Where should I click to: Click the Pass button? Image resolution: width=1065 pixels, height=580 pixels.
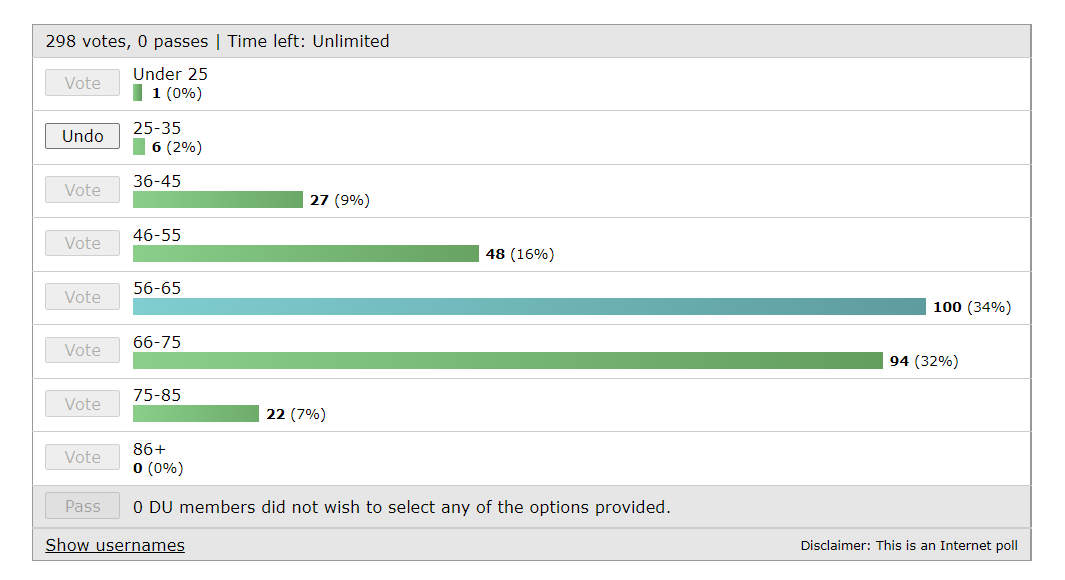pyautogui.click(x=82, y=506)
